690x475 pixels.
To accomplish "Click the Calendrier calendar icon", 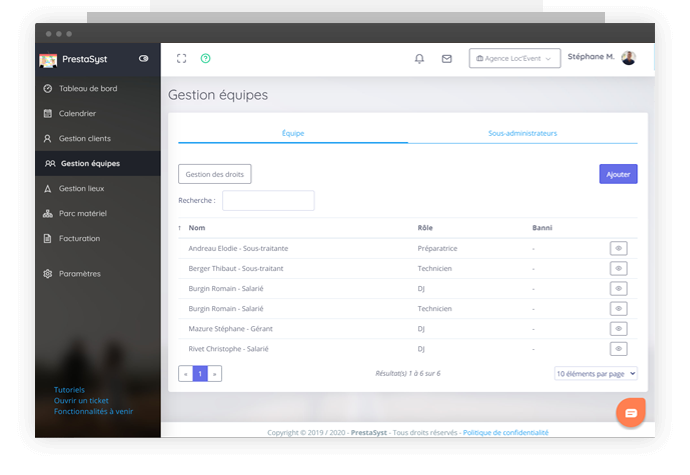I will coord(48,114).
